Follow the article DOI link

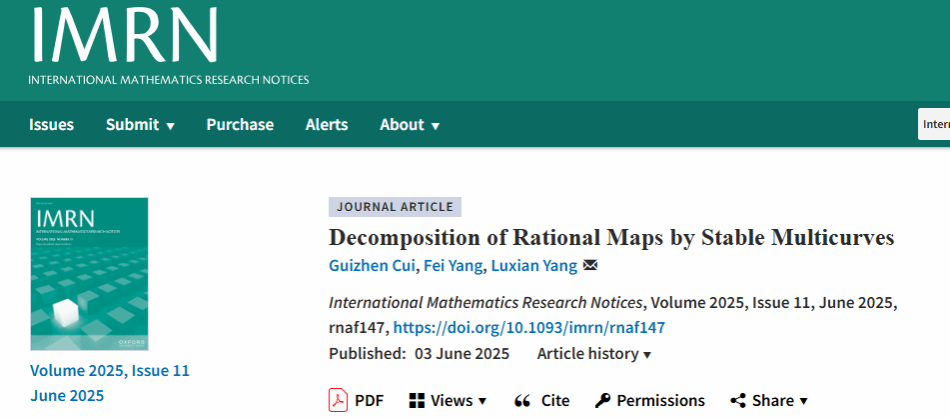click(529, 327)
